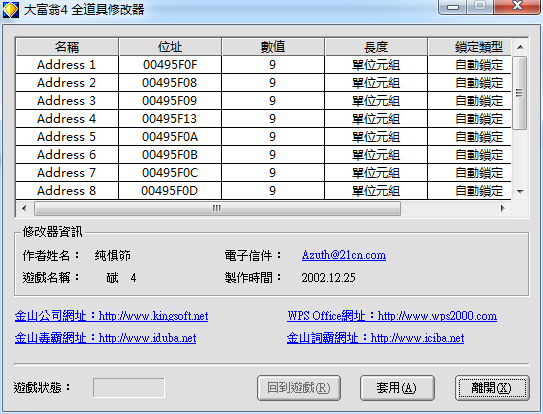Click the value 9 in Address 1 row
The height and width of the screenshot is (414, 543).
pyautogui.click(x=273, y=65)
